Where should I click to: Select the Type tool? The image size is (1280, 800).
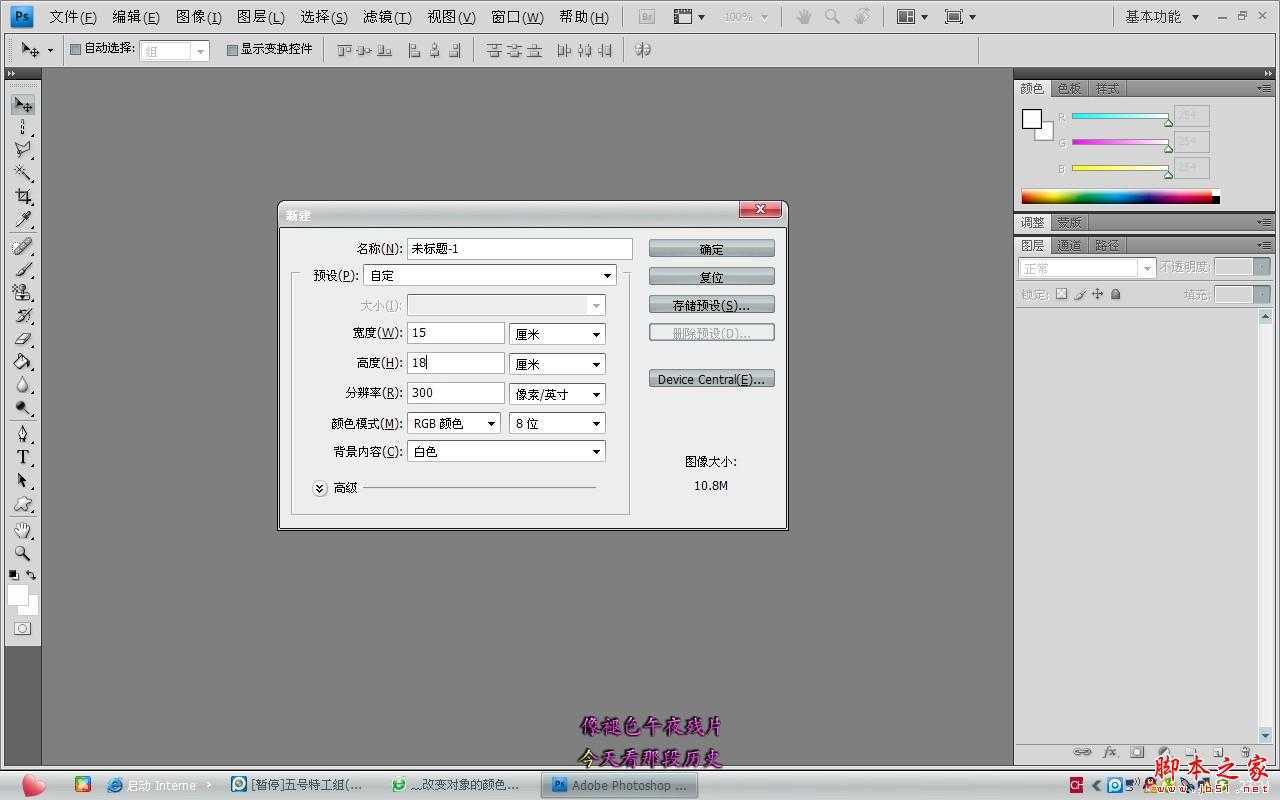tap(22, 457)
